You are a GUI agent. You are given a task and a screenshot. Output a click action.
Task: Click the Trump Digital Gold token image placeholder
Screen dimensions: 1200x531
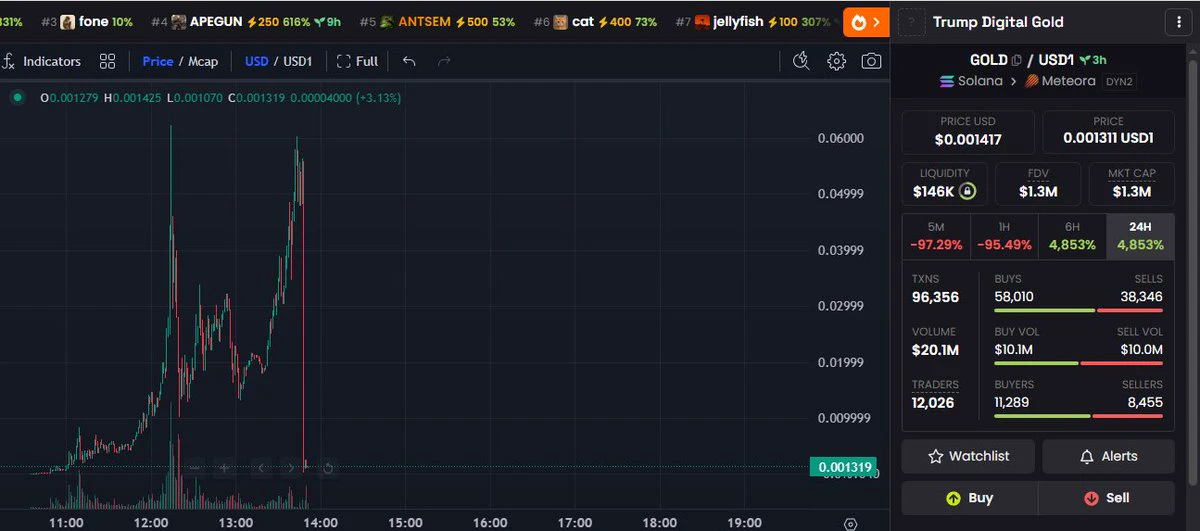coord(911,22)
